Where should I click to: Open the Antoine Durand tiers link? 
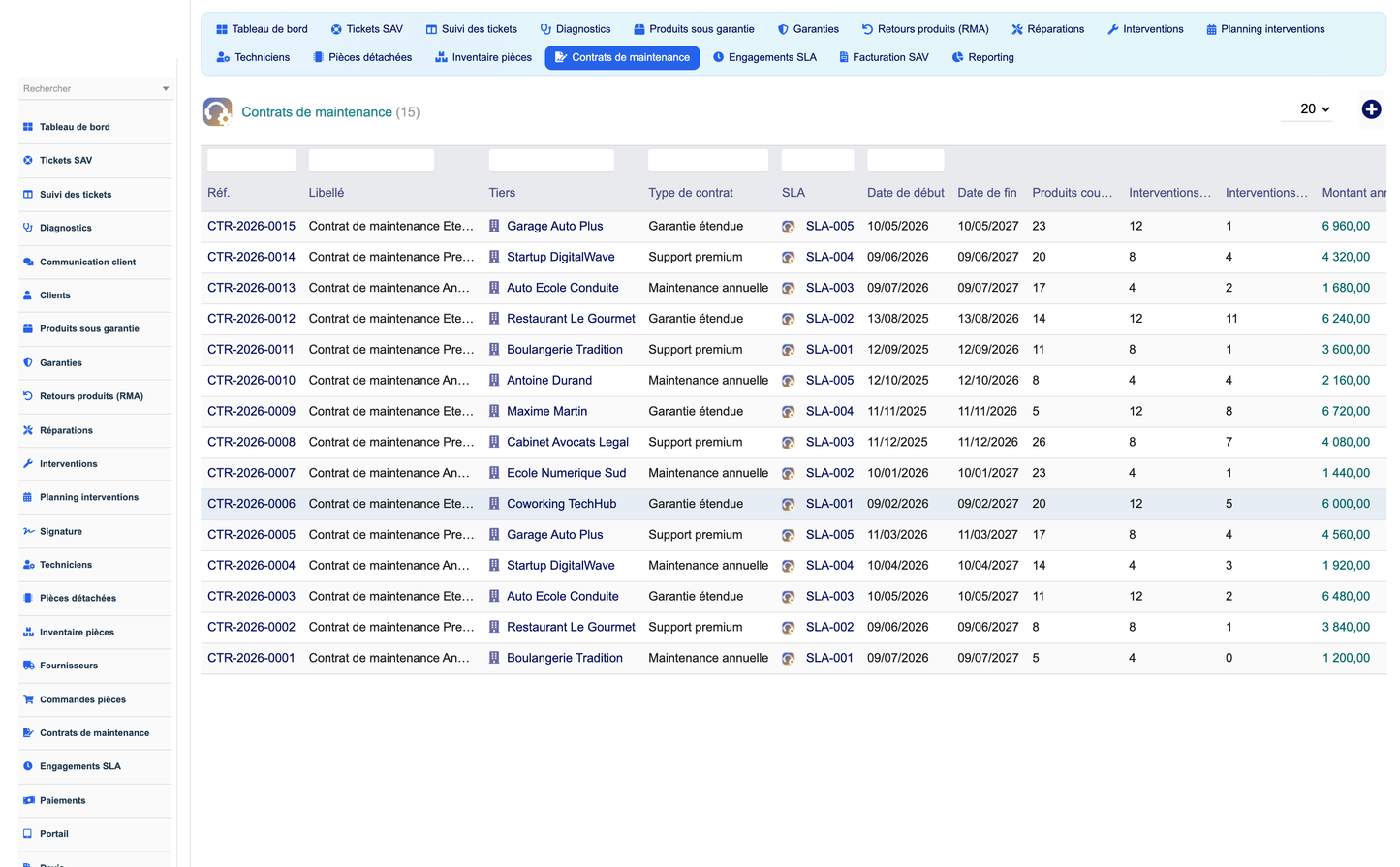[549, 381]
